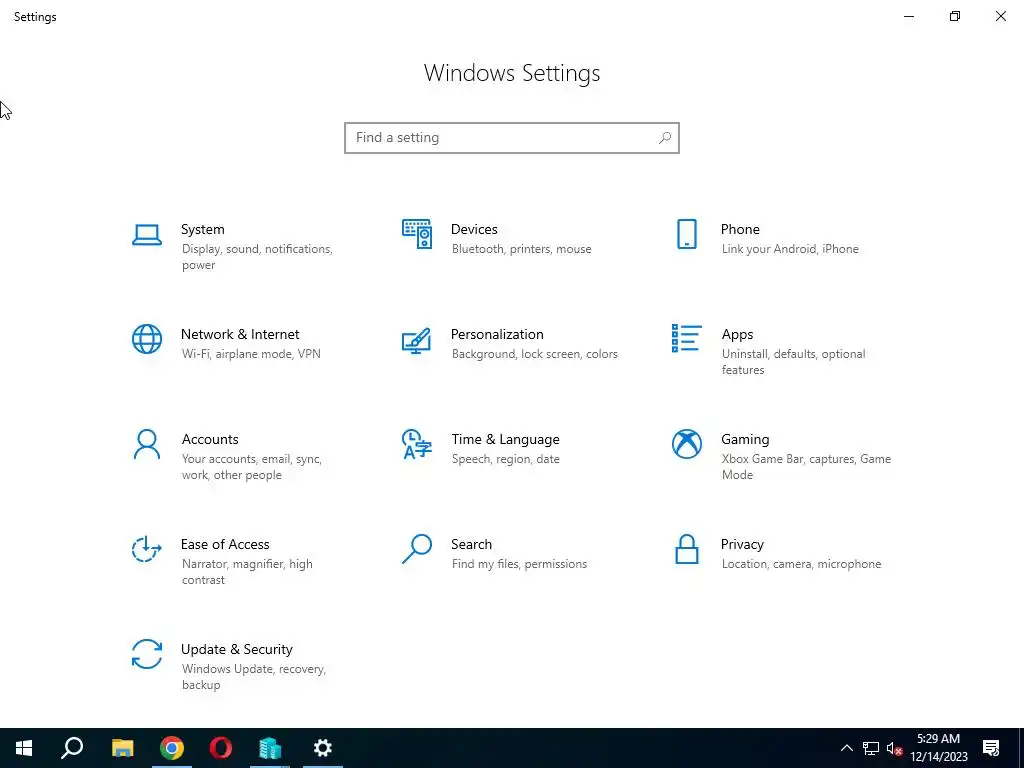
Task: Show hidden system tray icons
Action: 846,748
